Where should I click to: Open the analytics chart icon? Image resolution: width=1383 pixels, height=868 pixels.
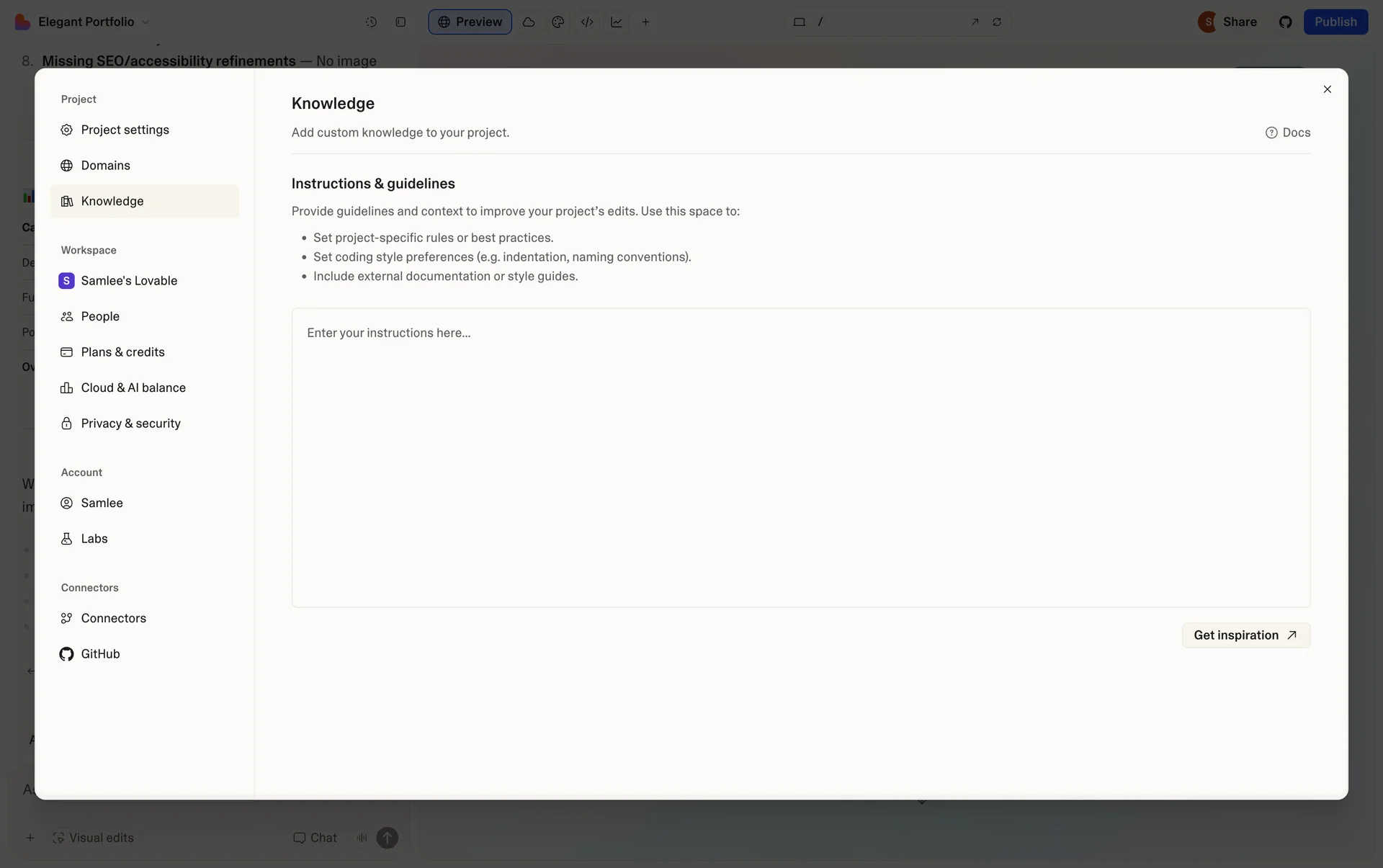pos(617,22)
